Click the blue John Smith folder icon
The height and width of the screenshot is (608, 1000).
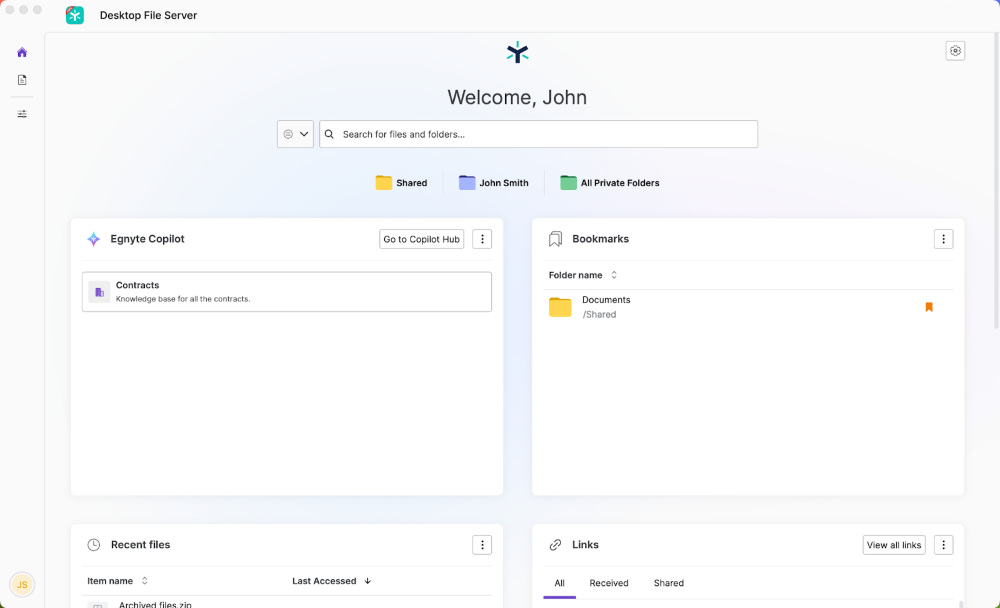[467, 182]
